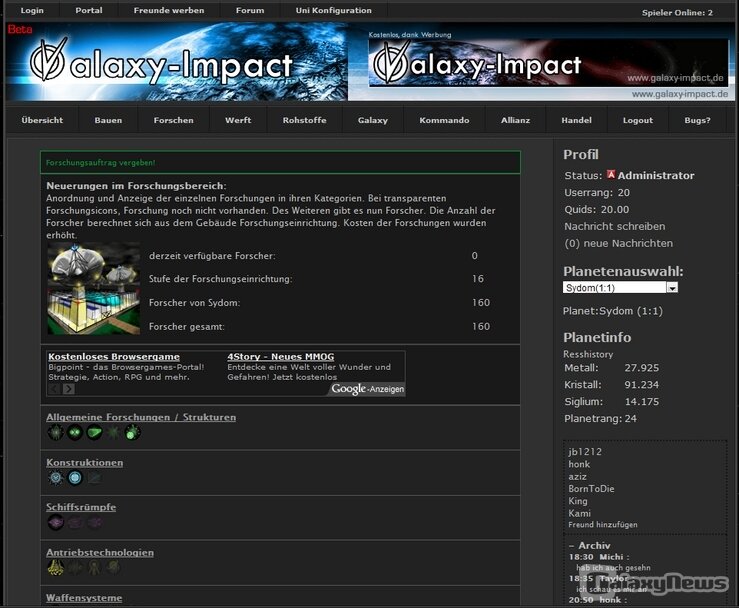
Task: Select friend King in the friends list
Action: click(x=578, y=501)
